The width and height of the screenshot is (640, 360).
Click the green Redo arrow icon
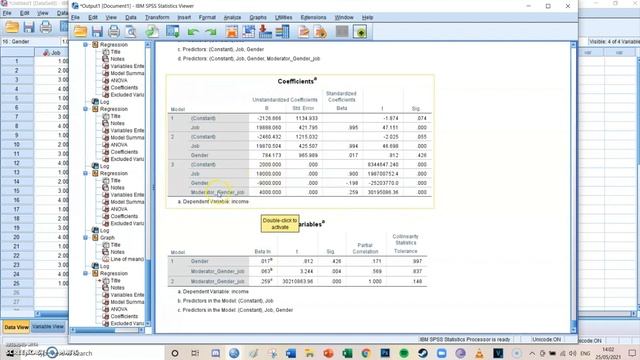[211, 32]
